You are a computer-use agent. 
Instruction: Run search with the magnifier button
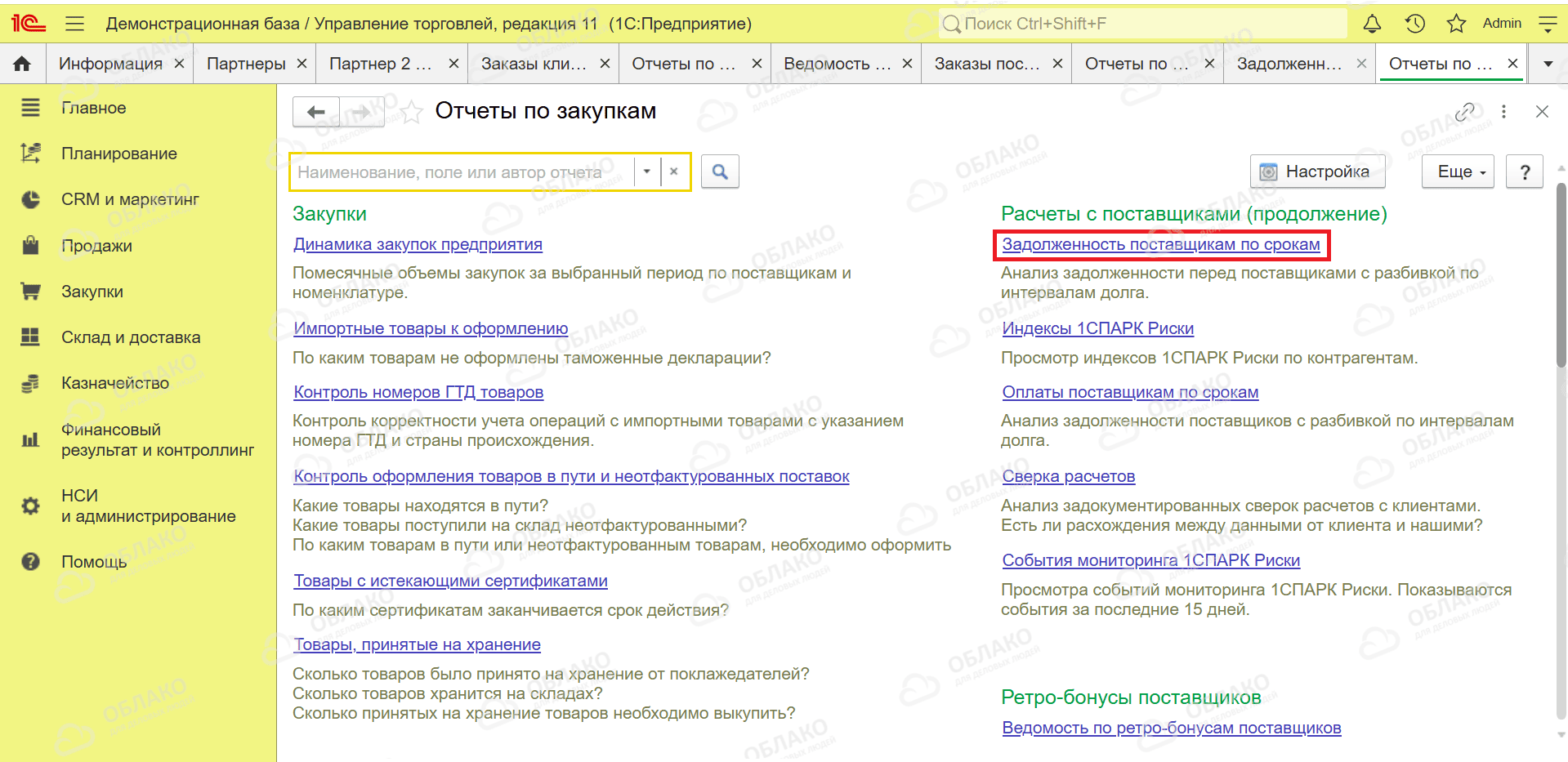720,172
